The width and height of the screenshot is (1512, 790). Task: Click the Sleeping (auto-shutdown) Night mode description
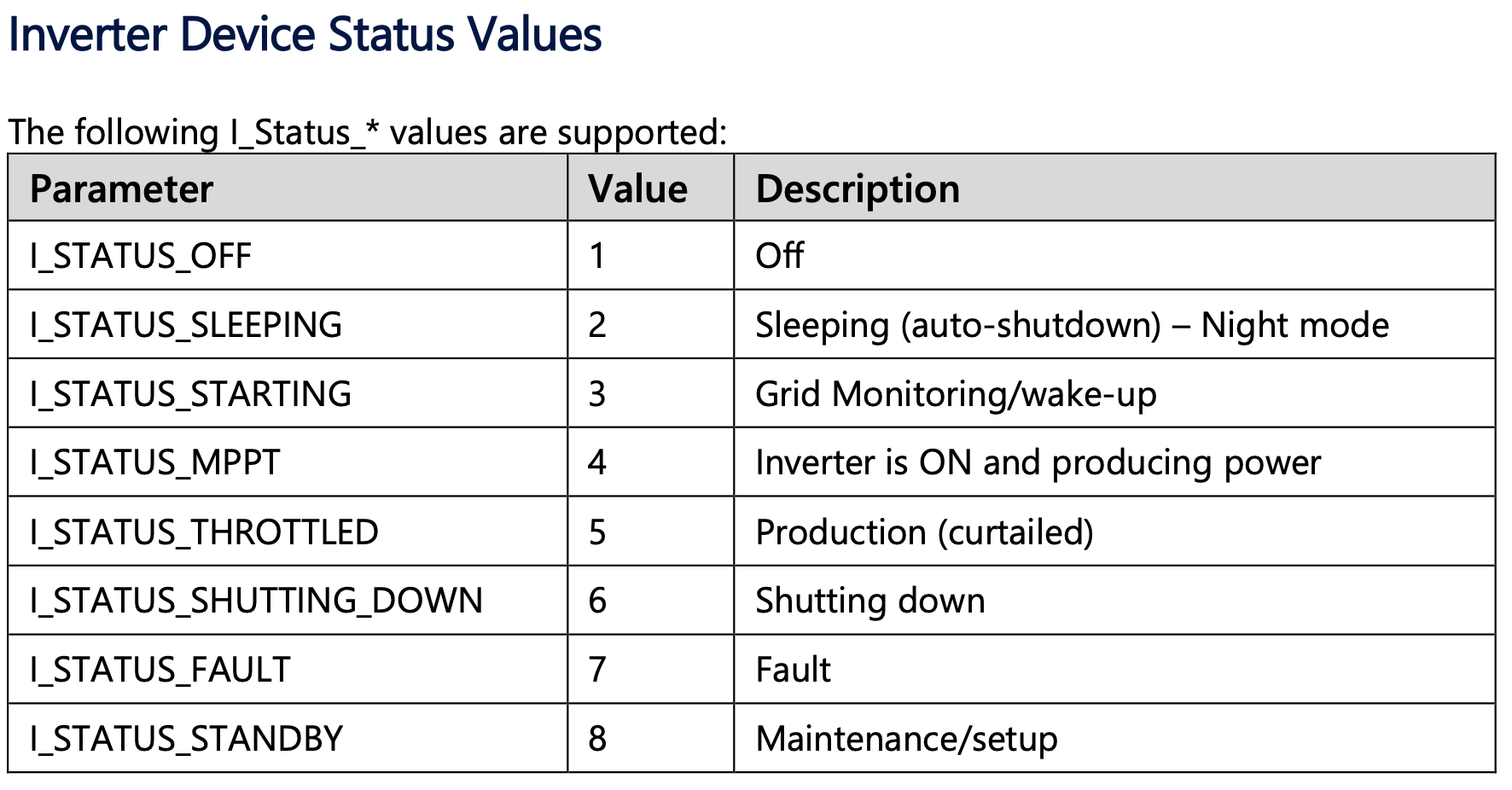[1072, 325]
